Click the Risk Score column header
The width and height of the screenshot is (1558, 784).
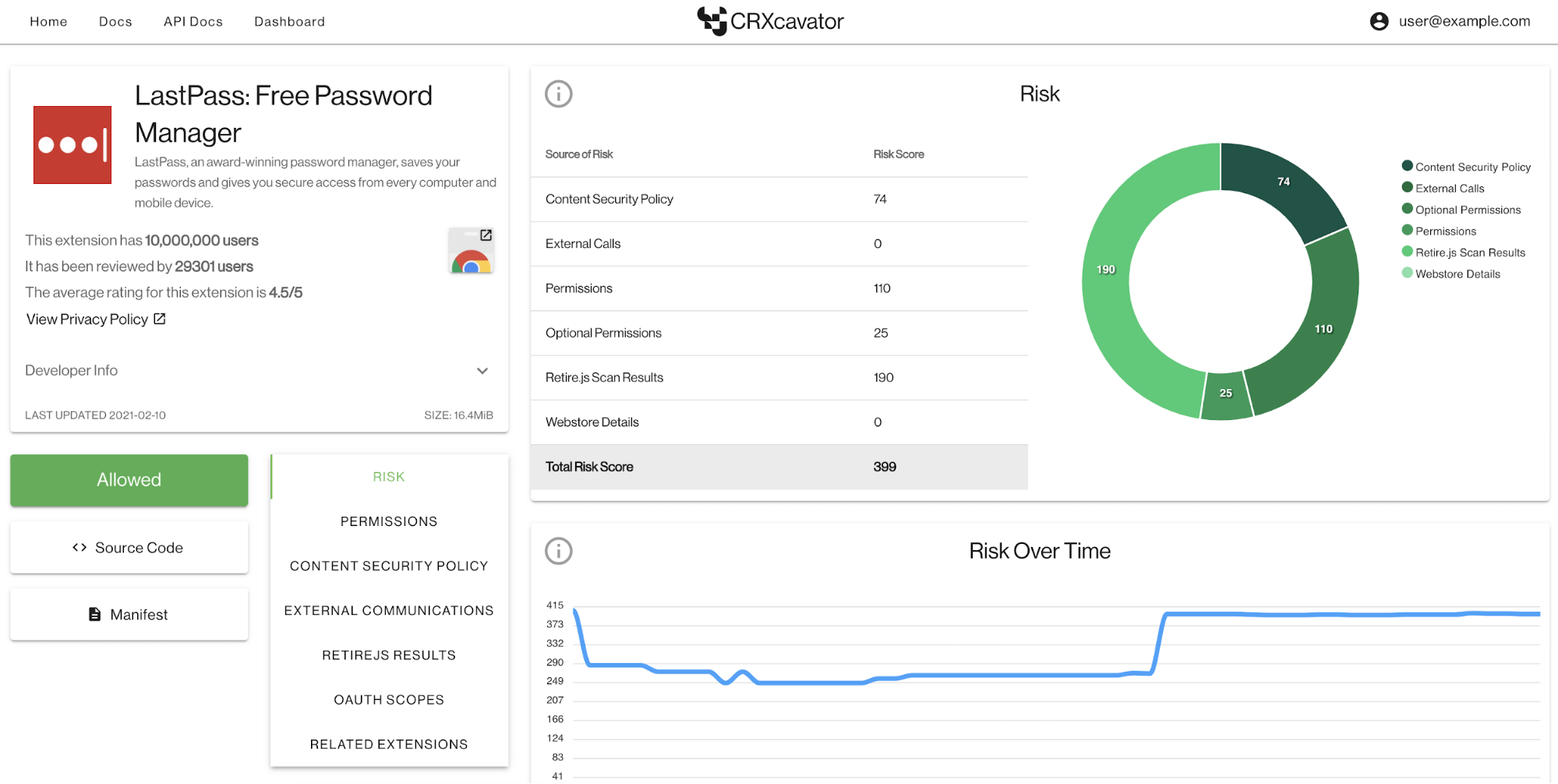(x=899, y=154)
